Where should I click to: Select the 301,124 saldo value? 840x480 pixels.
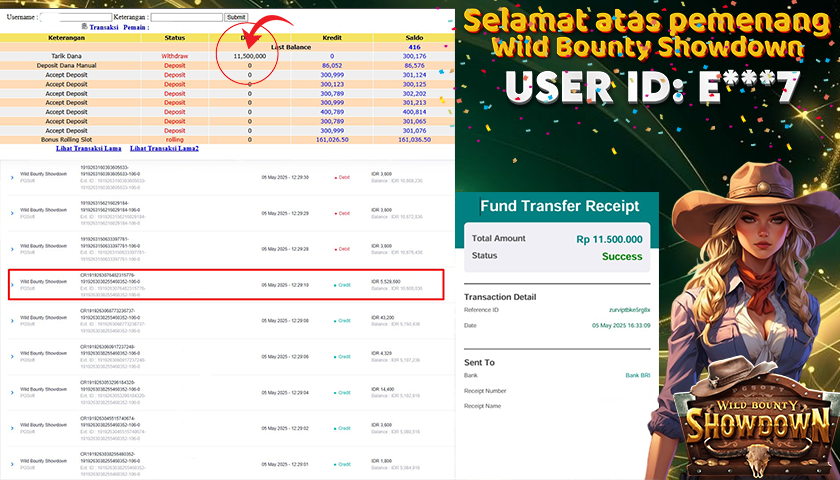(x=414, y=75)
